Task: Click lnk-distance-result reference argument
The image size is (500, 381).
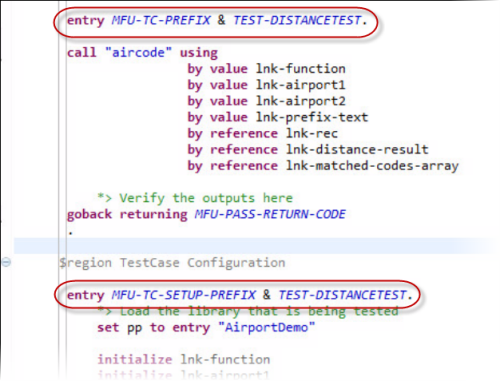Action: click(357, 150)
